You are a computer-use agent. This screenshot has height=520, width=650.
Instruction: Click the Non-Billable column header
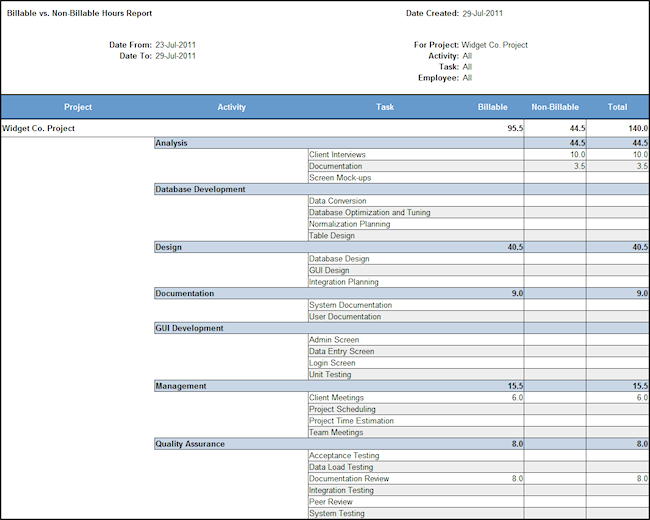tap(555, 107)
